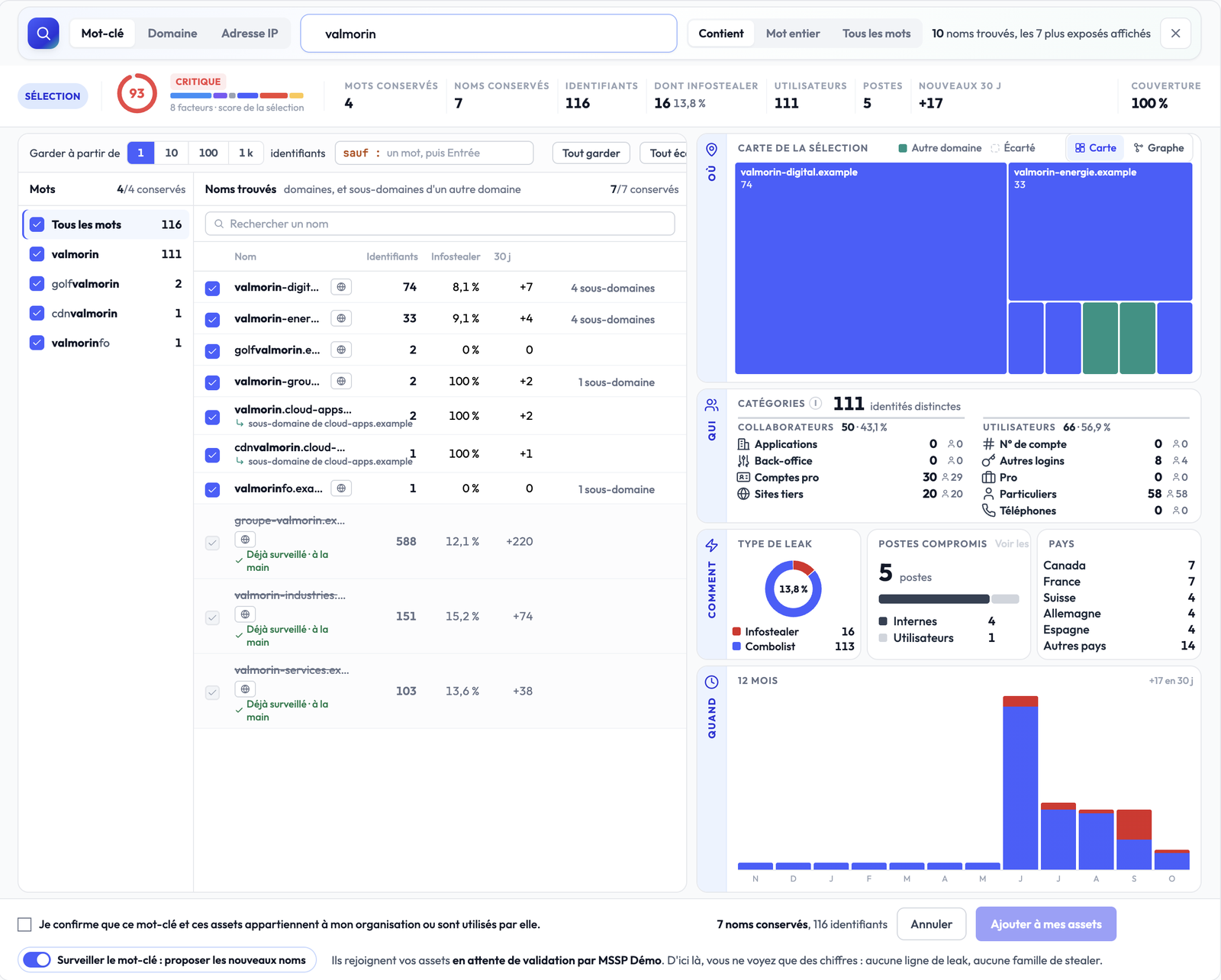
Task: Tick the ownership confirmation checkbox
Action: tap(24, 924)
